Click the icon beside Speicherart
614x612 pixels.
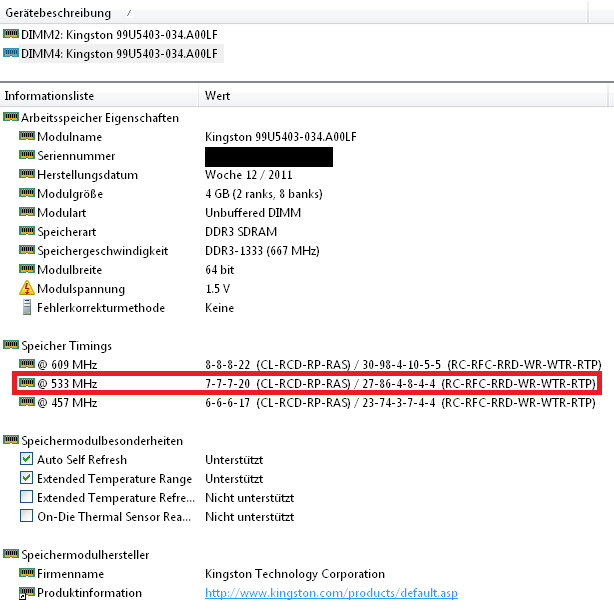(27, 231)
